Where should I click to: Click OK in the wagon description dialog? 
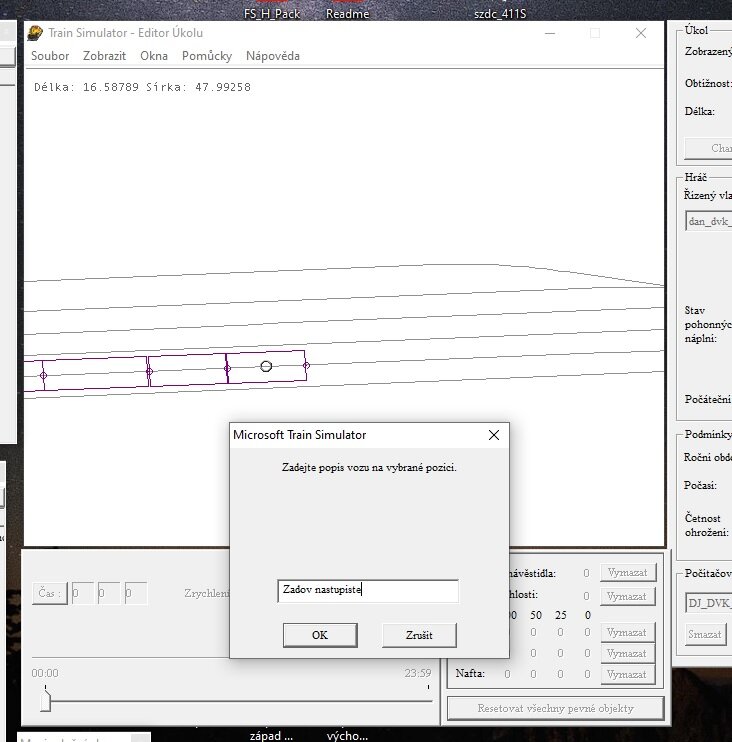click(x=320, y=635)
